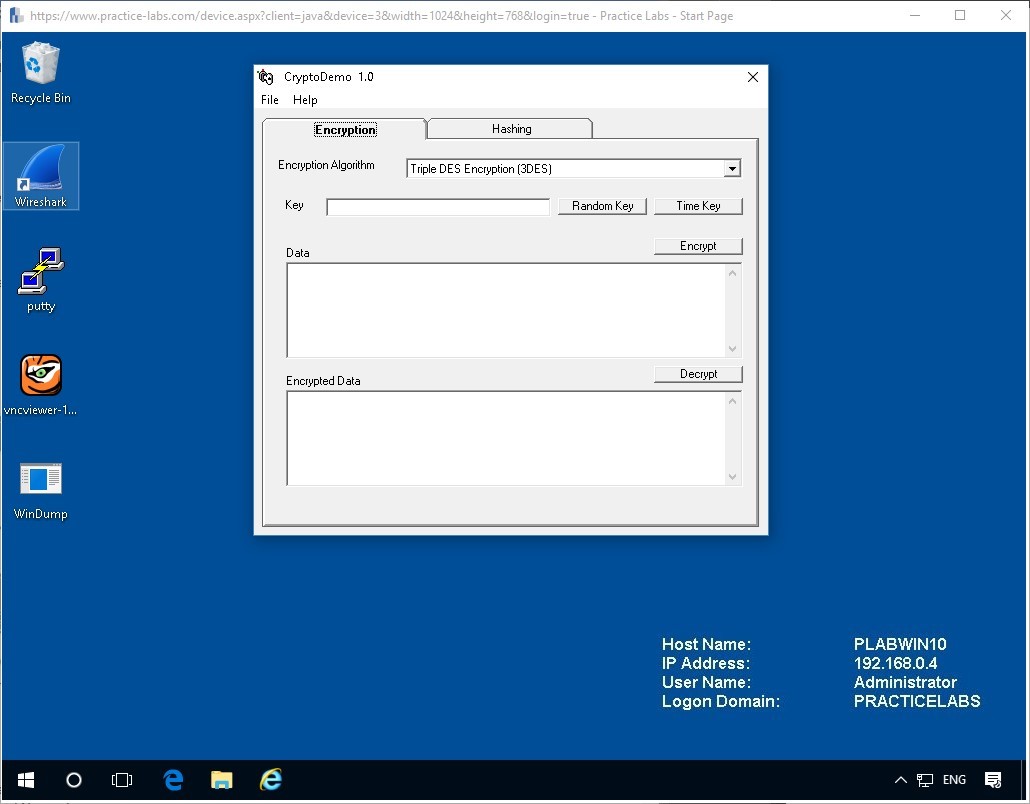Open the File menu in CryptoDemo
This screenshot has height=804, width=1030.
tap(269, 99)
